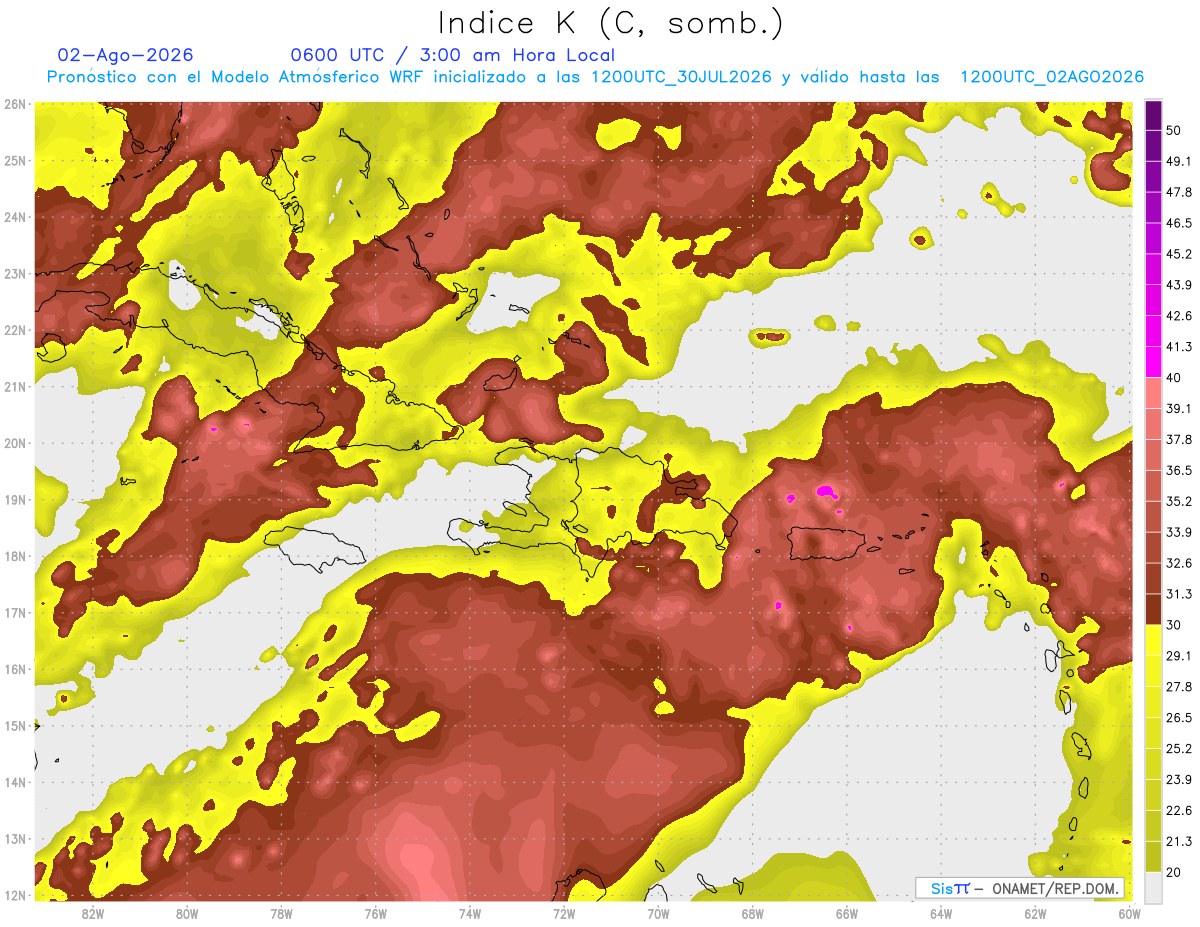1200x927 pixels.
Task: Click the magenta legend swatch between 40 and 41.3
Action: 1153,362
